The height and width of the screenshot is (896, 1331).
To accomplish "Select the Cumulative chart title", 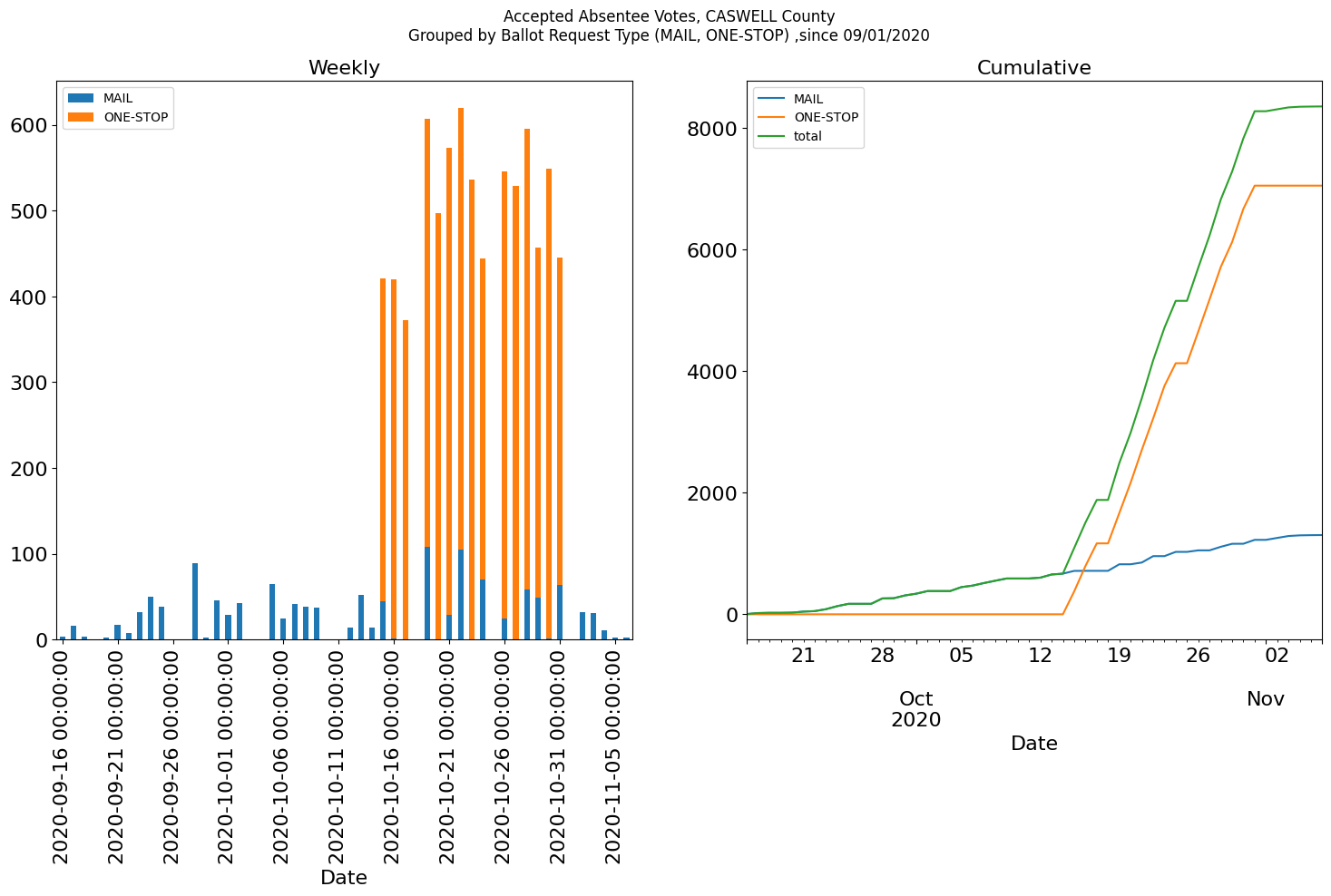I will pos(1033,68).
